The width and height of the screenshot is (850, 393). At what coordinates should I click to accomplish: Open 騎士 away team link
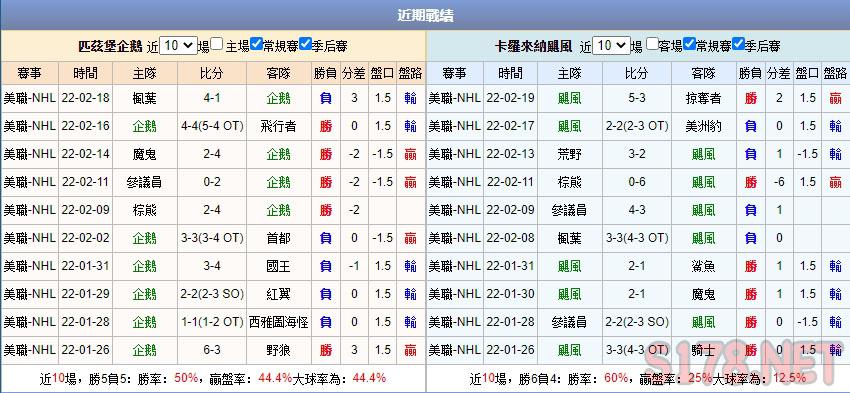click(x=704, y=350)
